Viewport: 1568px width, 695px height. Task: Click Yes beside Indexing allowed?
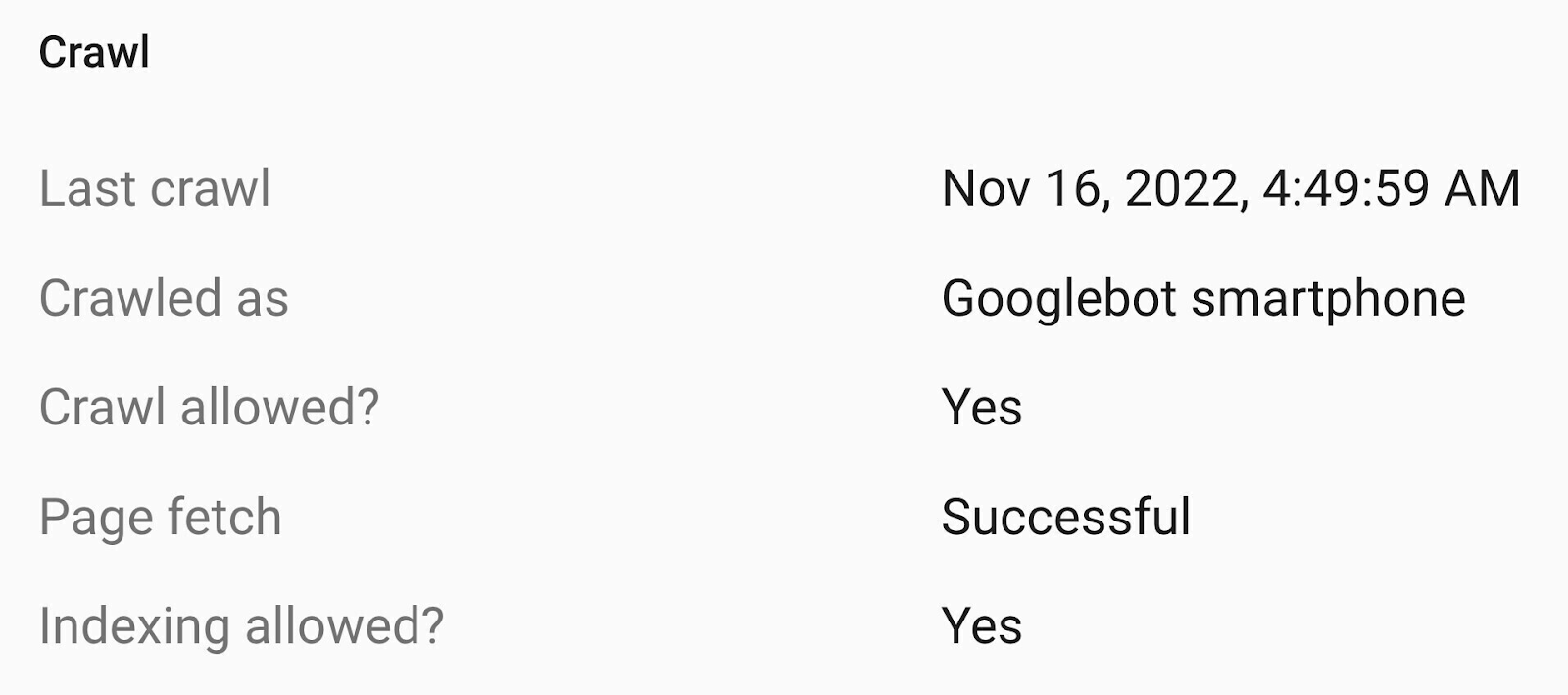[982, 626]
